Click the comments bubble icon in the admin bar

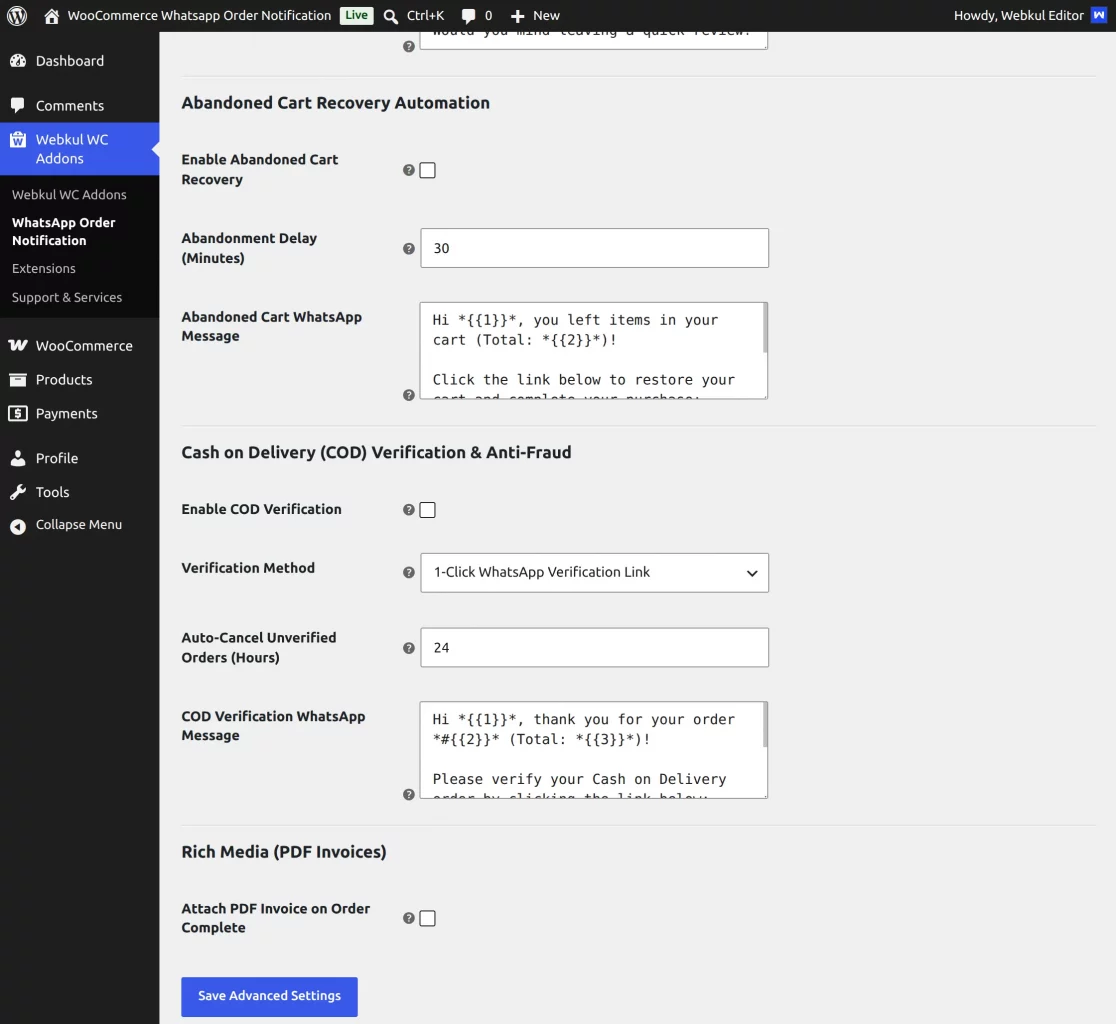(468, 16)
